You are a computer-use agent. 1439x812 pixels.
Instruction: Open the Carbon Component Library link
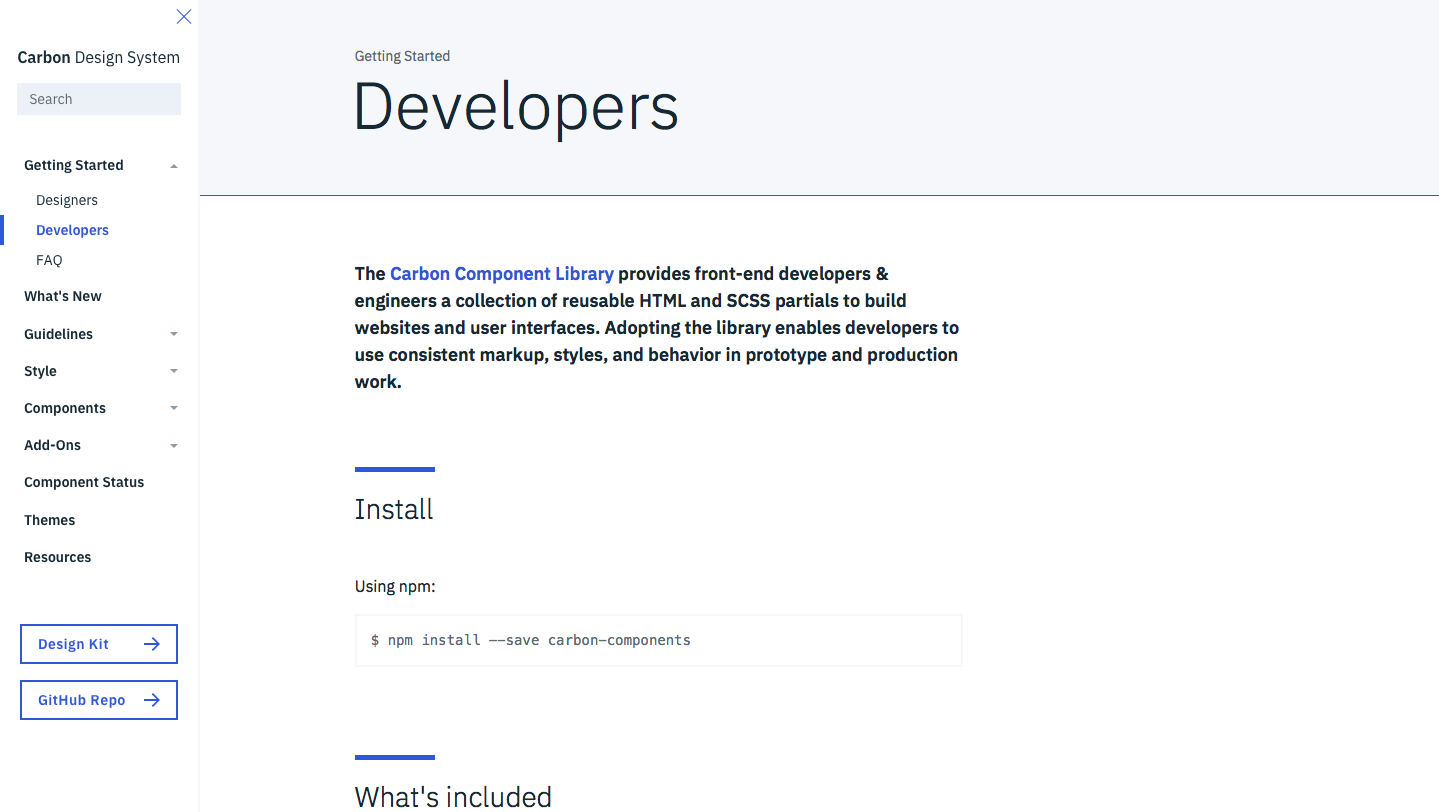(502, 273)
